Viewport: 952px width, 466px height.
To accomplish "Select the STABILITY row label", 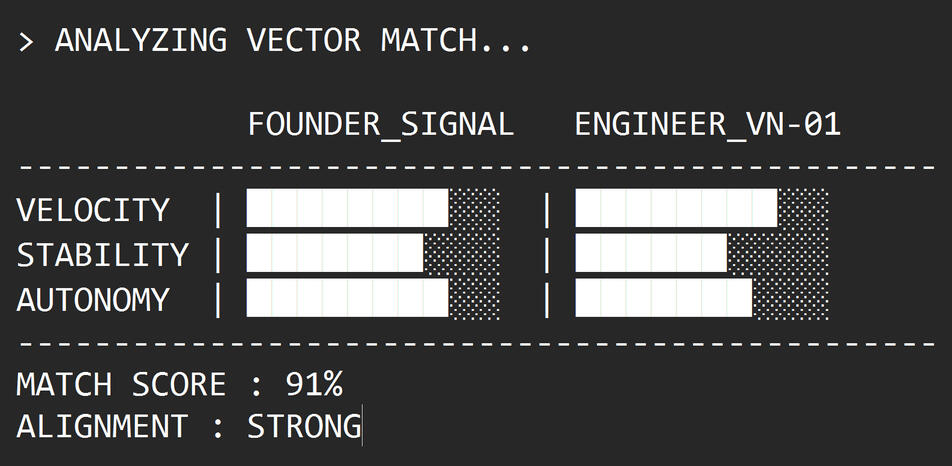I will tap(102, 255).
